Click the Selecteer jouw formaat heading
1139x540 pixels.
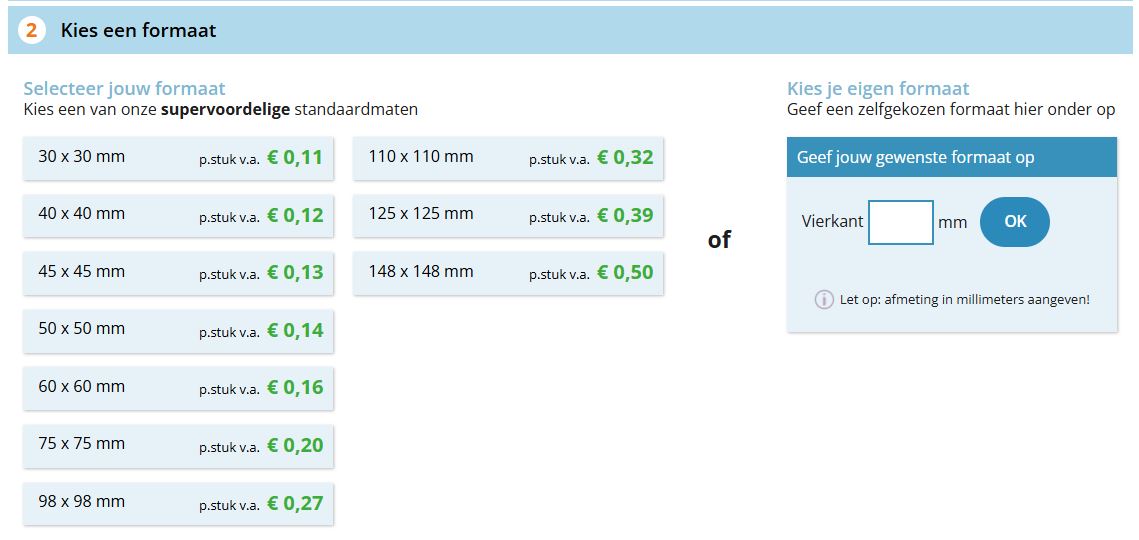coord(125,89)
